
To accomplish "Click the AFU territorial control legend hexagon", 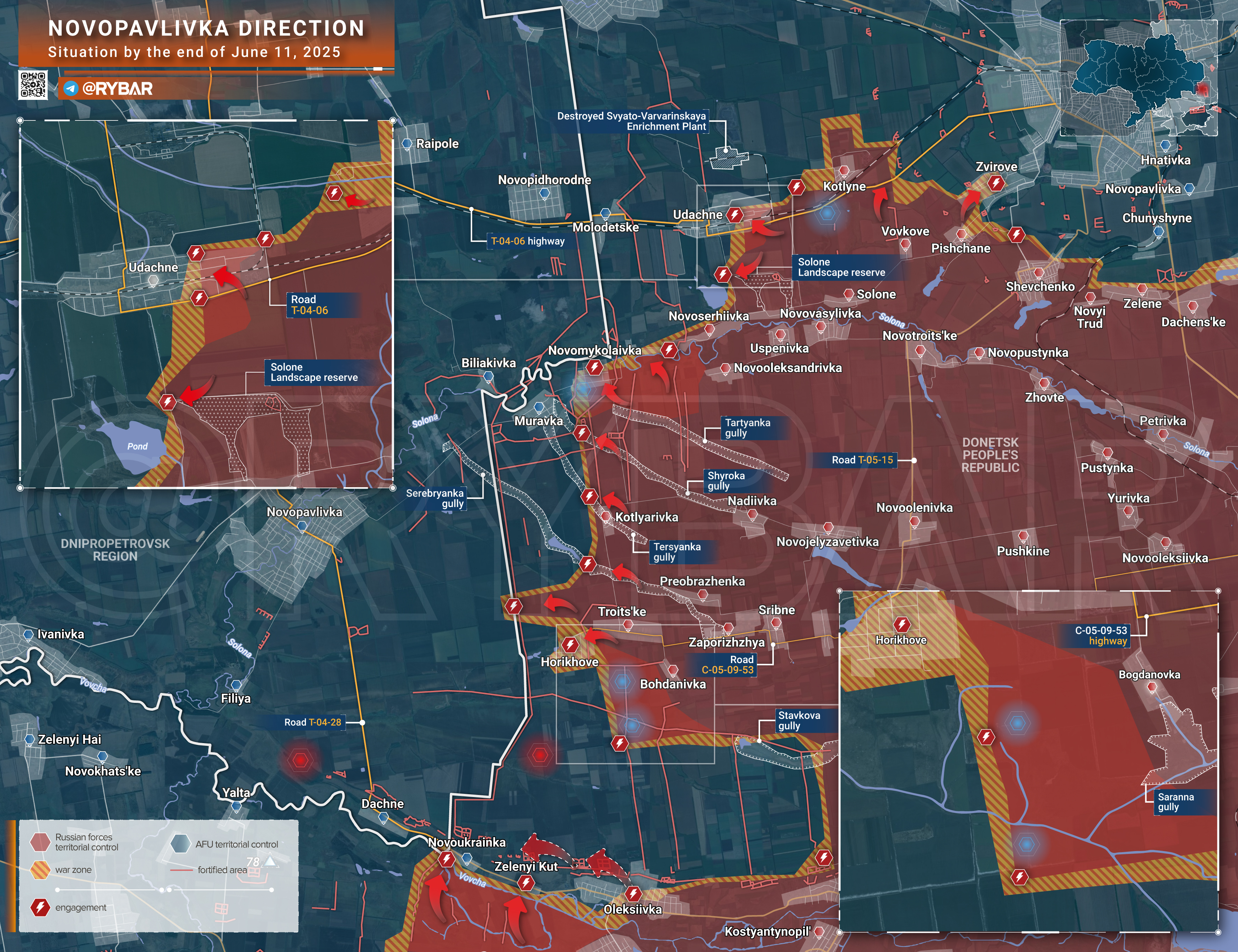I will coord(180,844).
